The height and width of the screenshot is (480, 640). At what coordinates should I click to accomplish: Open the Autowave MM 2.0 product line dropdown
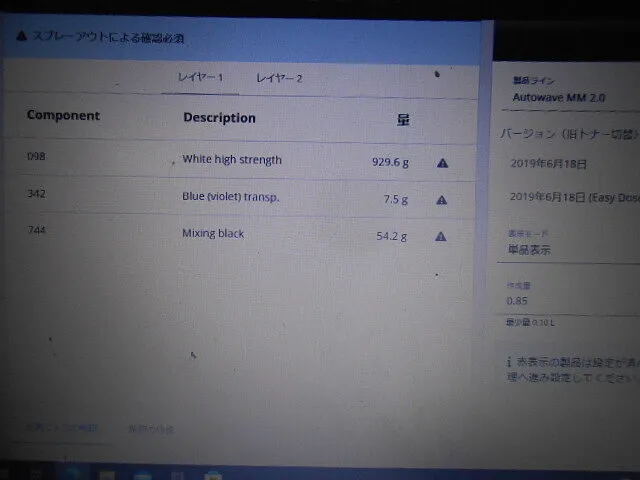(565, 99)
